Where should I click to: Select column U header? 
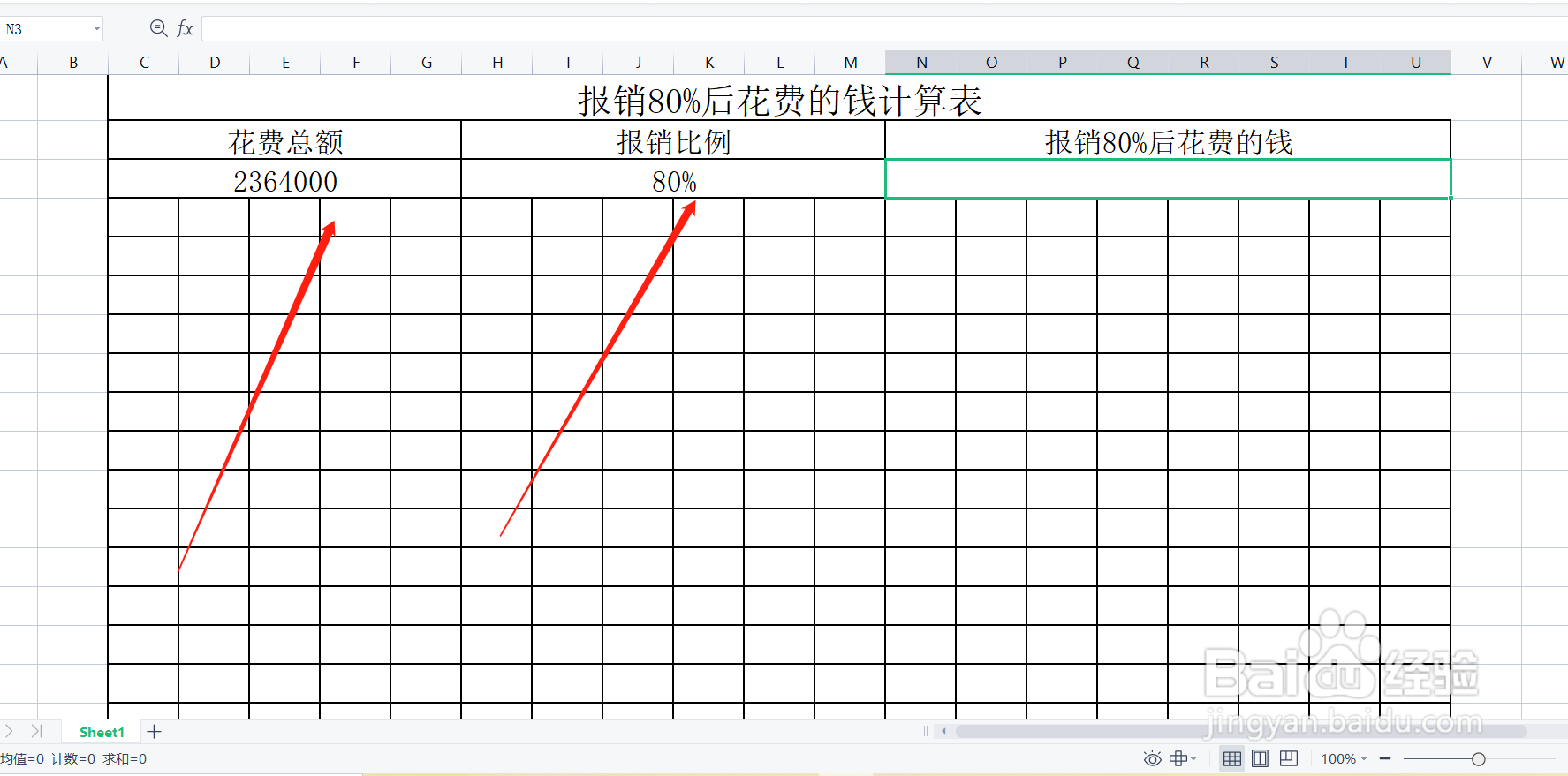(1416, 62)
